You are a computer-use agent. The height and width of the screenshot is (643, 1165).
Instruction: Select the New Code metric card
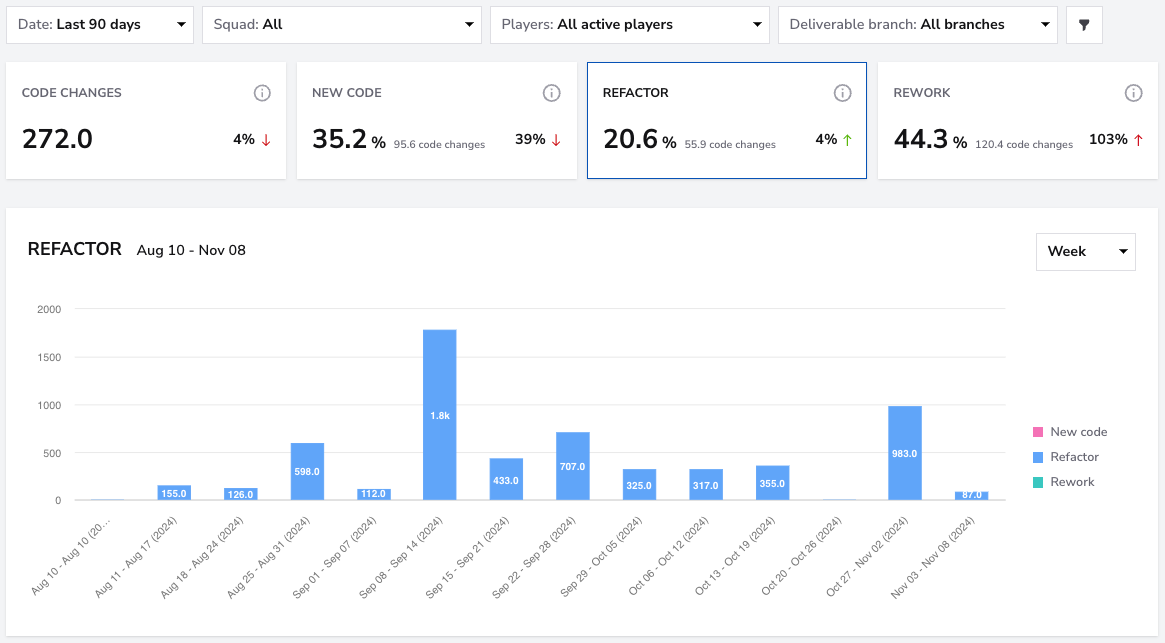click(x=437, y=120)
